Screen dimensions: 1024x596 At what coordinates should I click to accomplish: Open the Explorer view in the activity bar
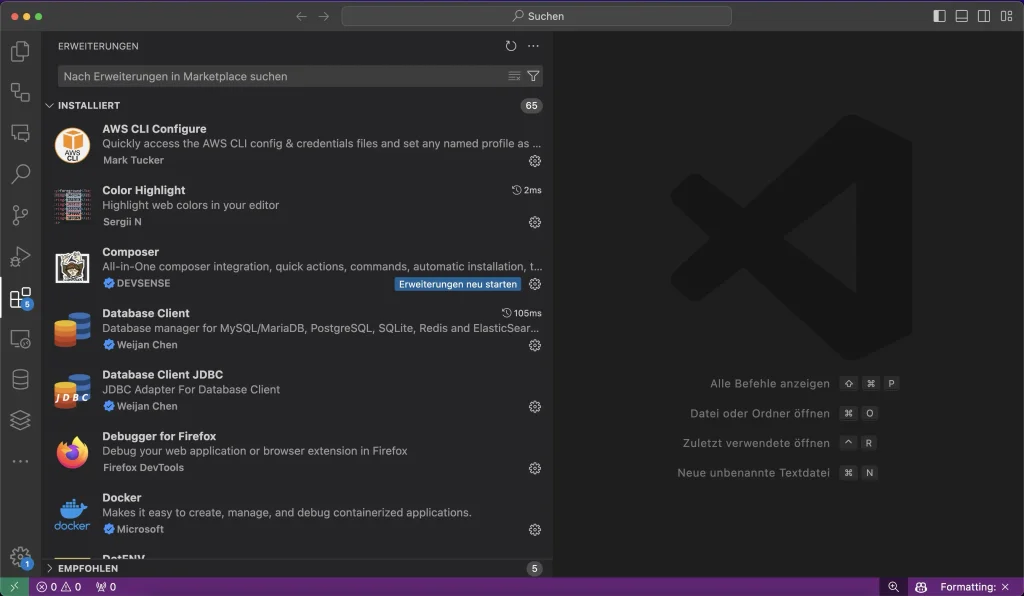pyautogui.click(x=20, y=51)
